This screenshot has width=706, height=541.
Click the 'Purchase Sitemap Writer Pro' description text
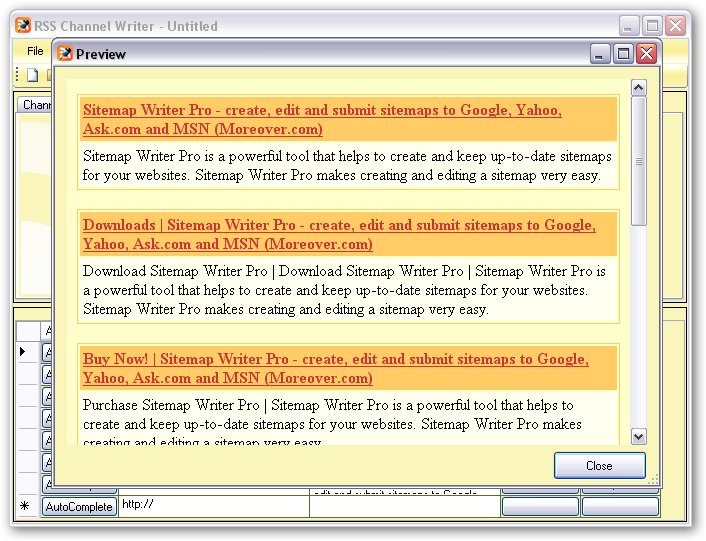332,421
